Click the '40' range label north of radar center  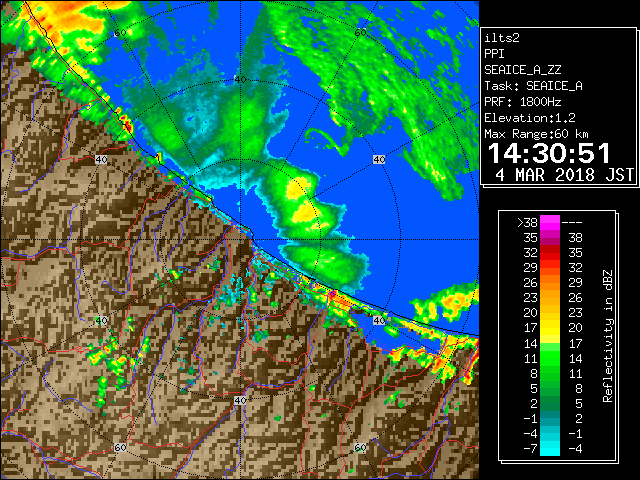coord(240,80)
